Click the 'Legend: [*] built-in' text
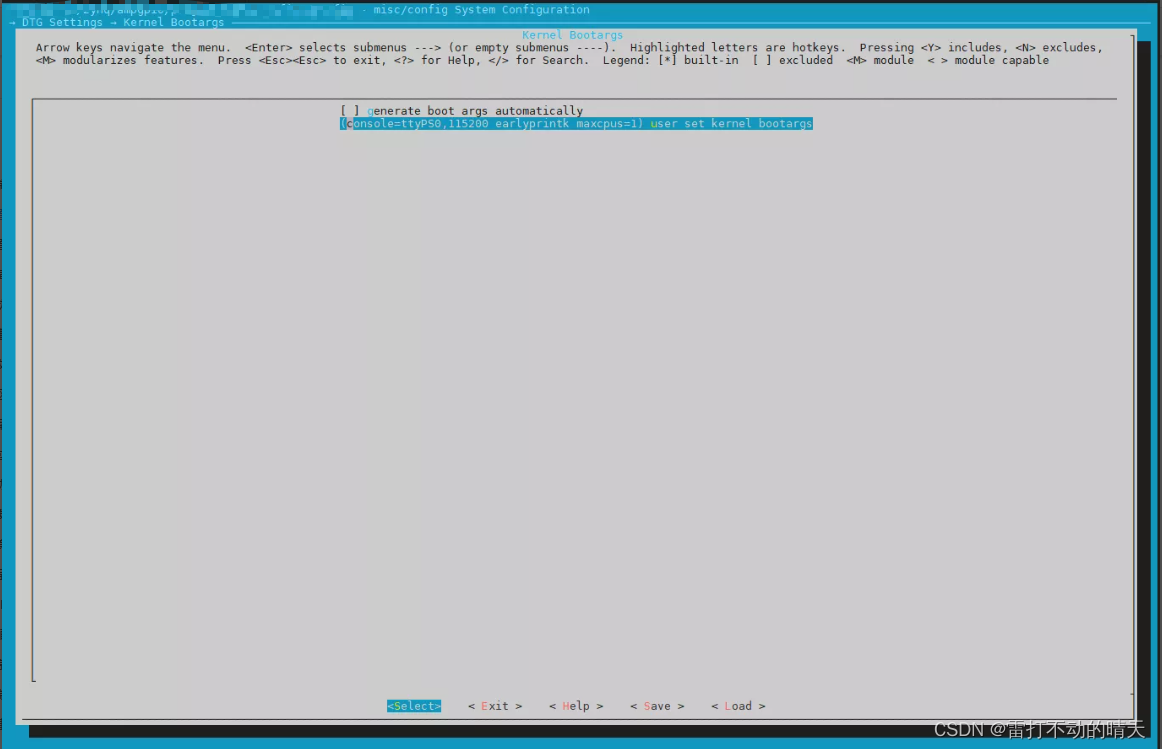 [x=671, y=60]
